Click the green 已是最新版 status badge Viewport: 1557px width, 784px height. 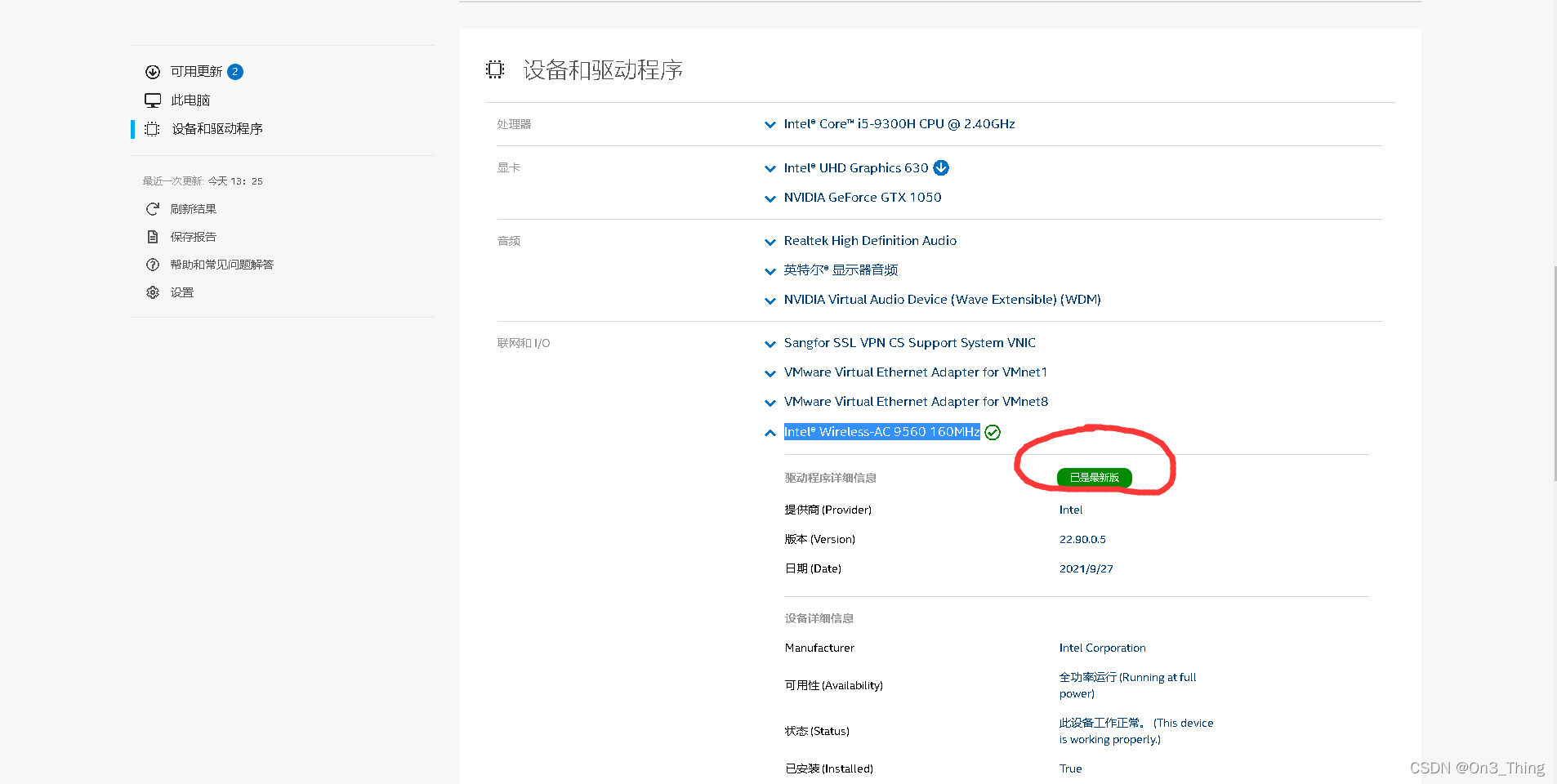click(1095, 478)
